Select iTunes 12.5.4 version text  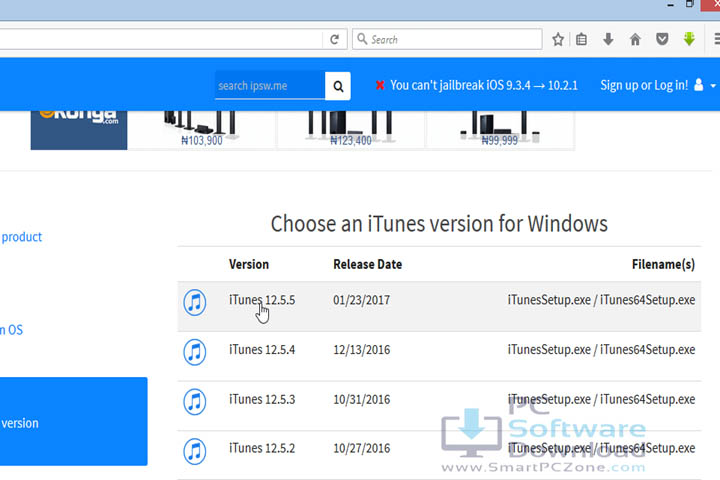coord(262,350)
